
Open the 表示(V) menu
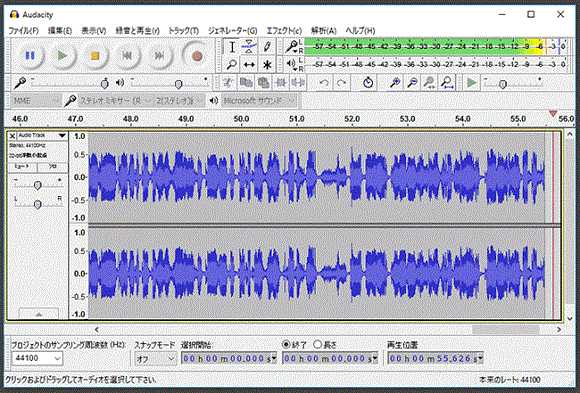(x=94, y=31)
